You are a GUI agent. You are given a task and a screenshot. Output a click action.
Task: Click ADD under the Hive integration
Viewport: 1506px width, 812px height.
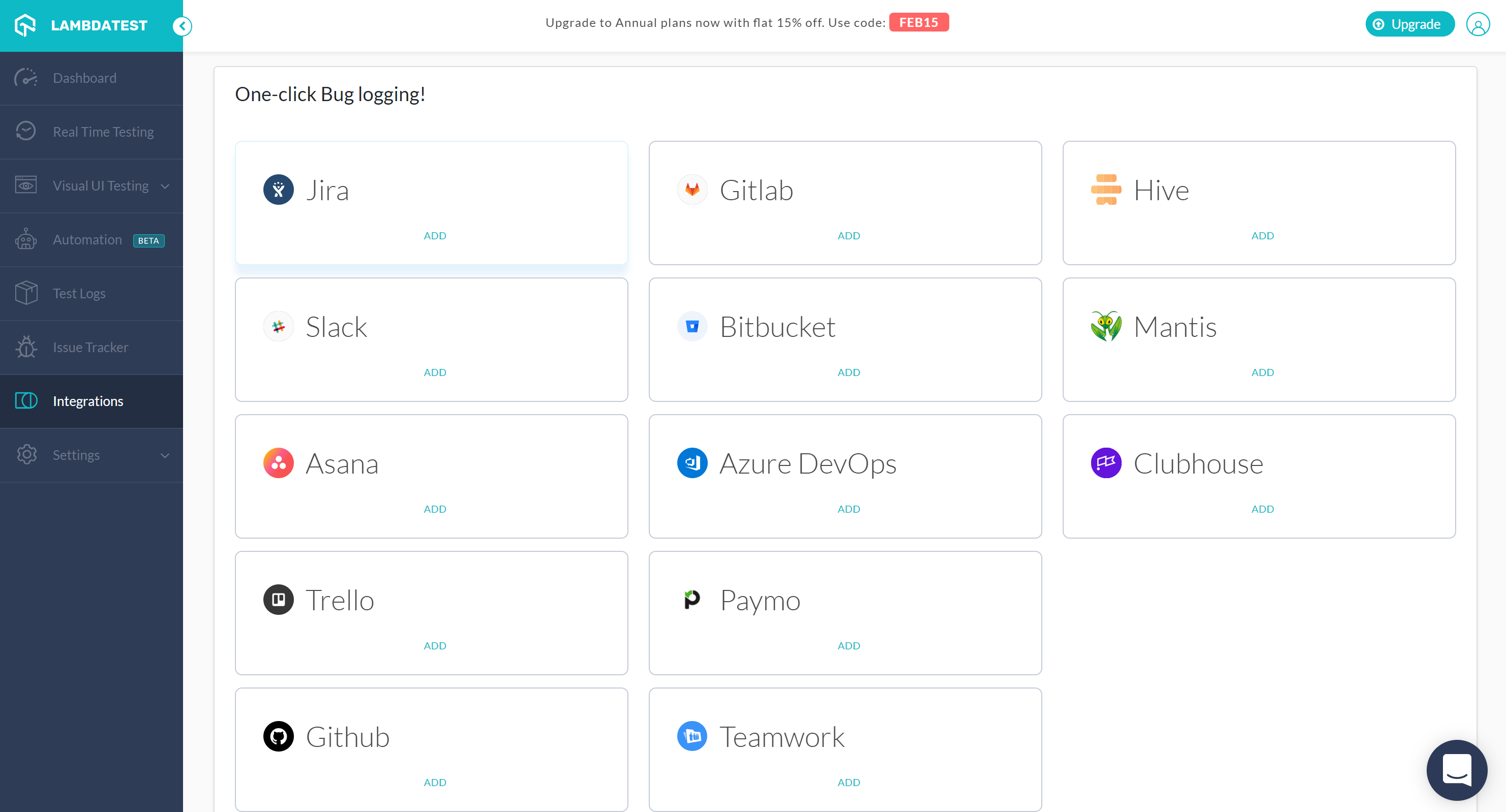coord(1262,235)
